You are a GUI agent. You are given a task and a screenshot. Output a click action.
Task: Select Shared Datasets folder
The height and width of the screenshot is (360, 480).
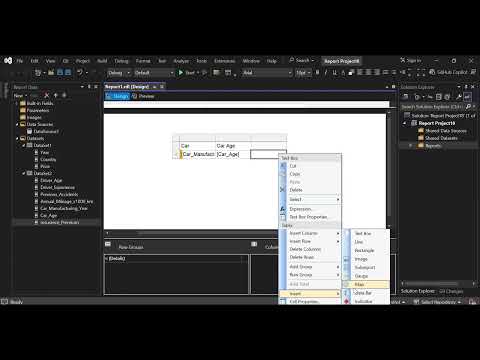[x=441, y=138]
